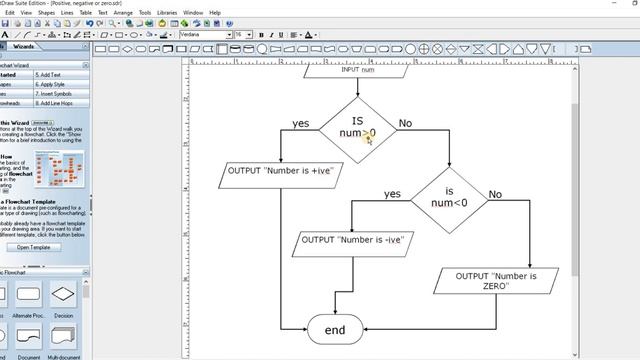The image size is (640, 360).
Task: Select the 'end' terminator shape on canvas
Action: click(335, 329)
